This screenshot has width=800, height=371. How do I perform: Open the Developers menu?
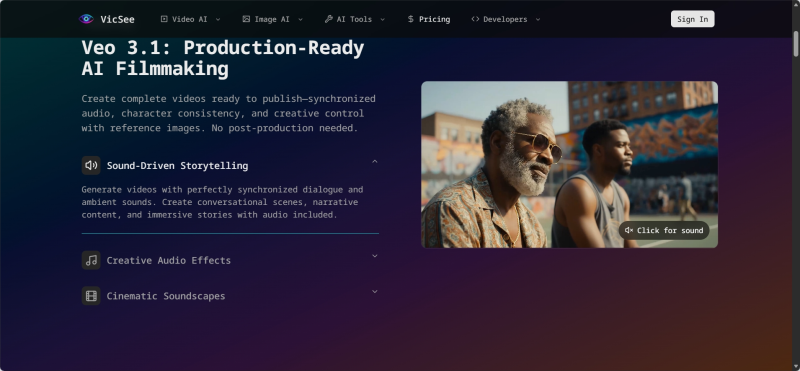[x=506, y=19]
